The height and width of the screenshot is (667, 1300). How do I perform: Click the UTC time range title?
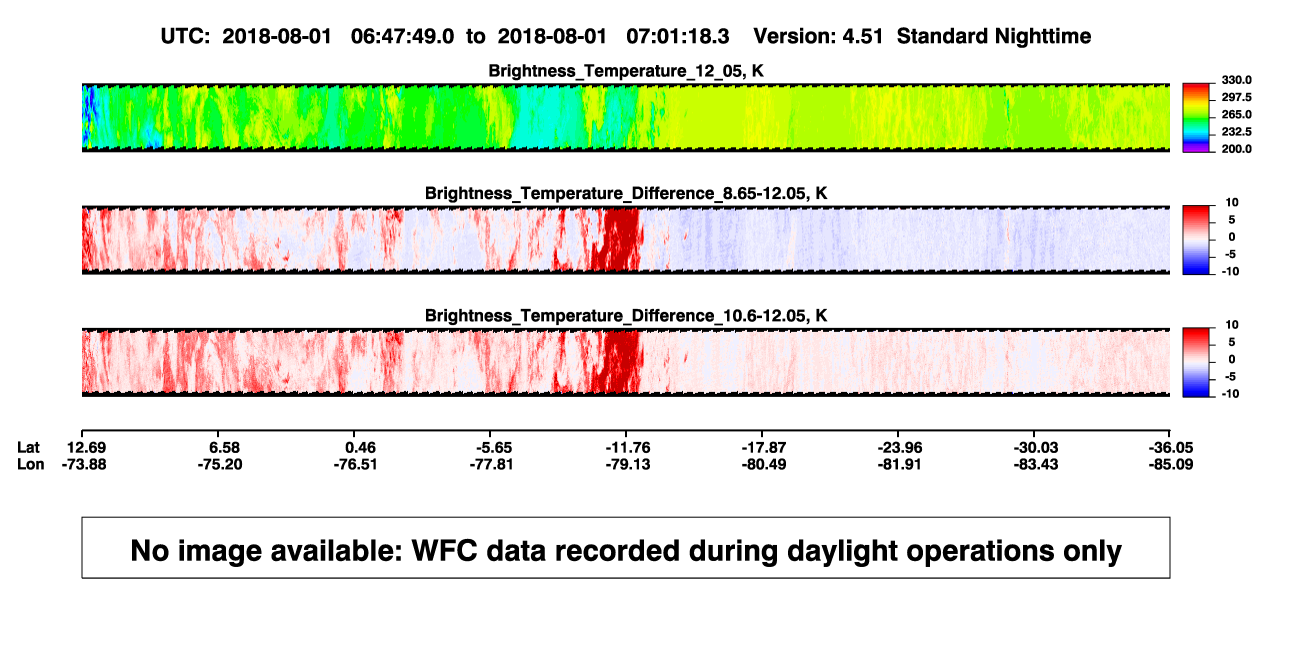pos(626,36)
